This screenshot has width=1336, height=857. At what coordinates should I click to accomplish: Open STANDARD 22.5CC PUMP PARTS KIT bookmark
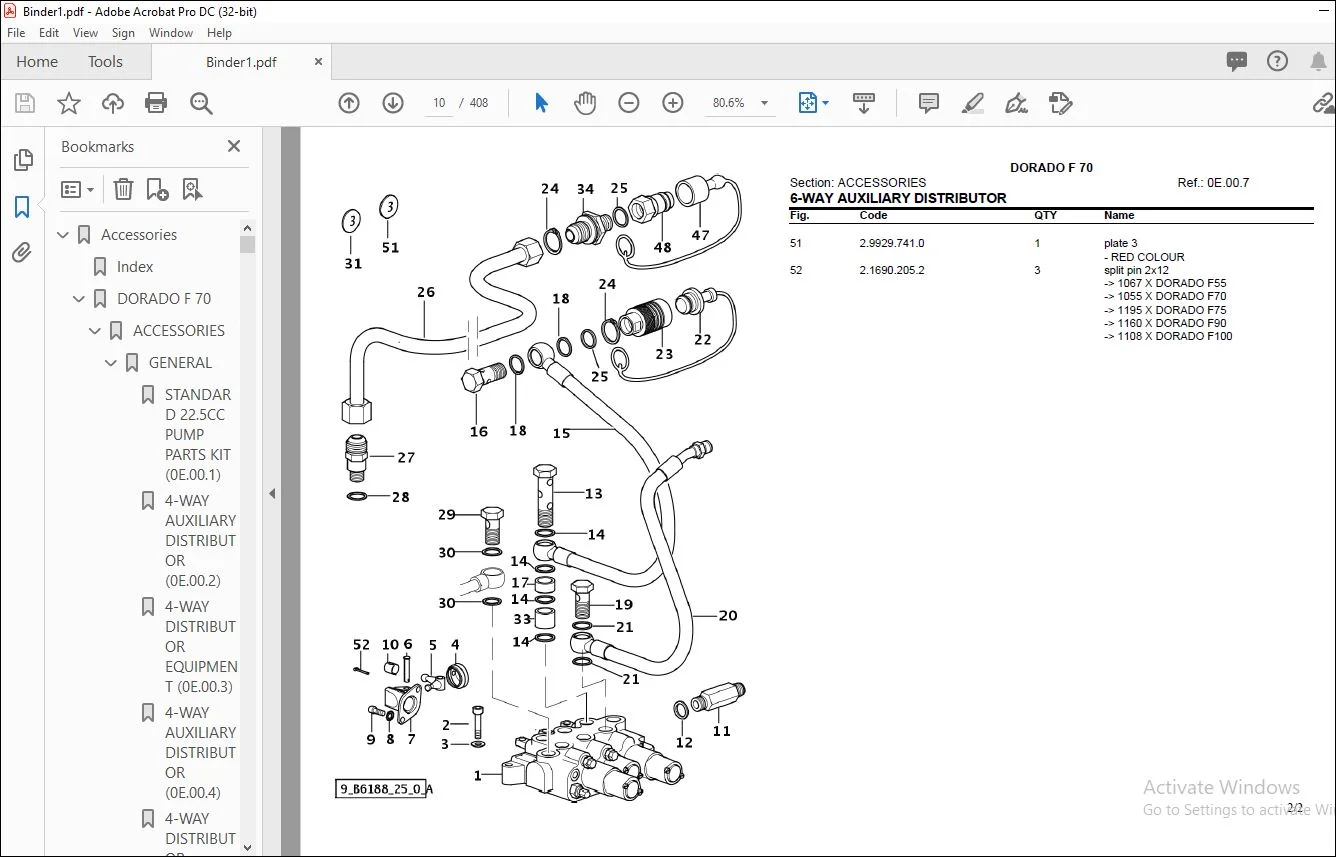click(198, 435)
